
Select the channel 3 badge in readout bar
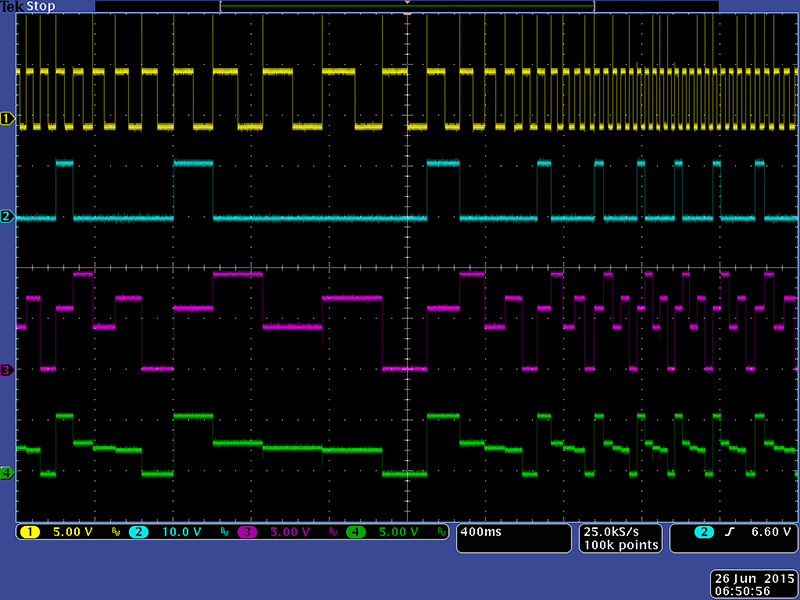coord(247,532)
